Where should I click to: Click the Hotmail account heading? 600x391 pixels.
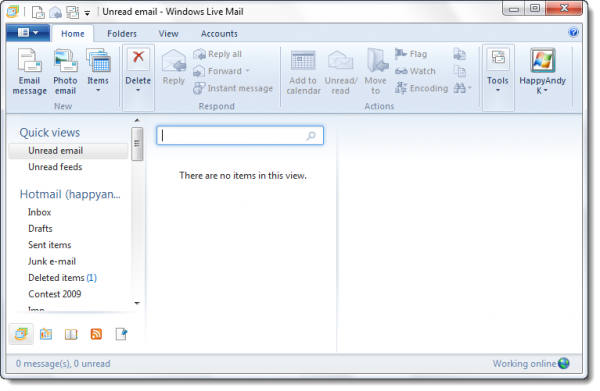[70, 194]
